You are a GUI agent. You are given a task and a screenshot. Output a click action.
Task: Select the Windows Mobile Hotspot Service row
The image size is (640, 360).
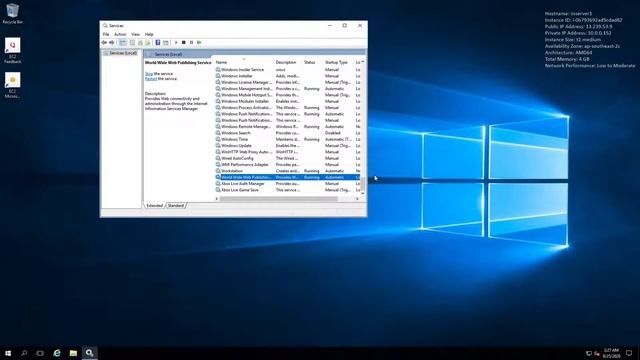(287, 95)
